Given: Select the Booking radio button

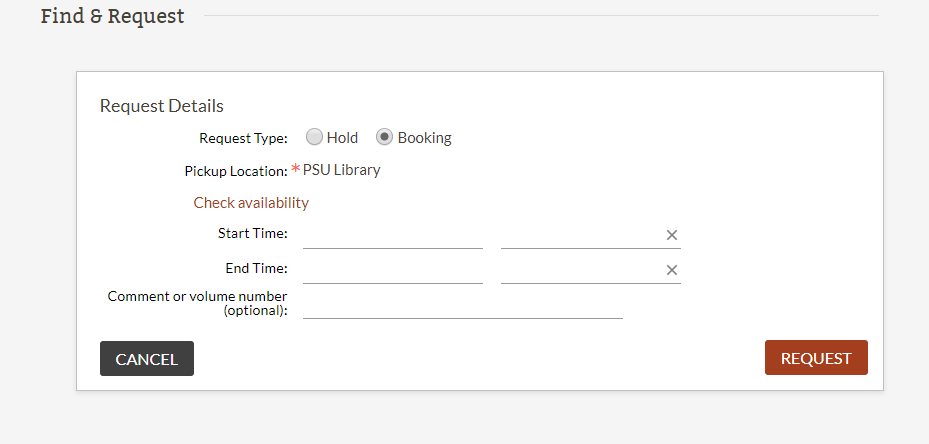Looking at the screenshot, I should coord(385,138).
